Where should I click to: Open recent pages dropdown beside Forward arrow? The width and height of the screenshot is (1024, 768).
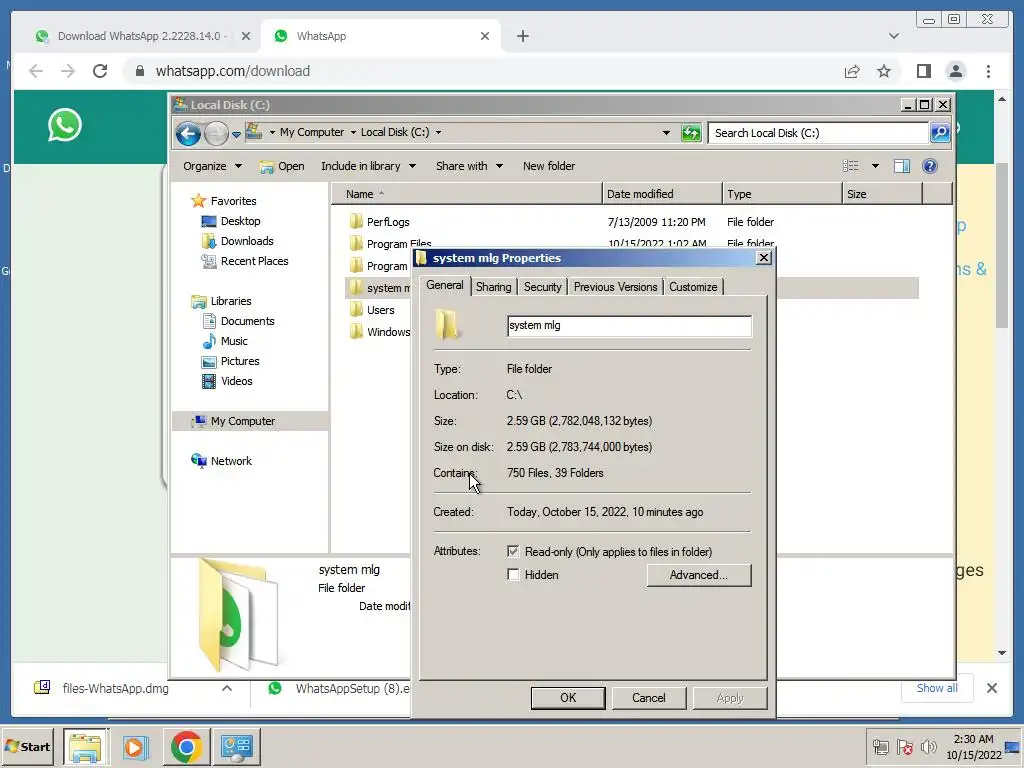click(x=236, y=135)
